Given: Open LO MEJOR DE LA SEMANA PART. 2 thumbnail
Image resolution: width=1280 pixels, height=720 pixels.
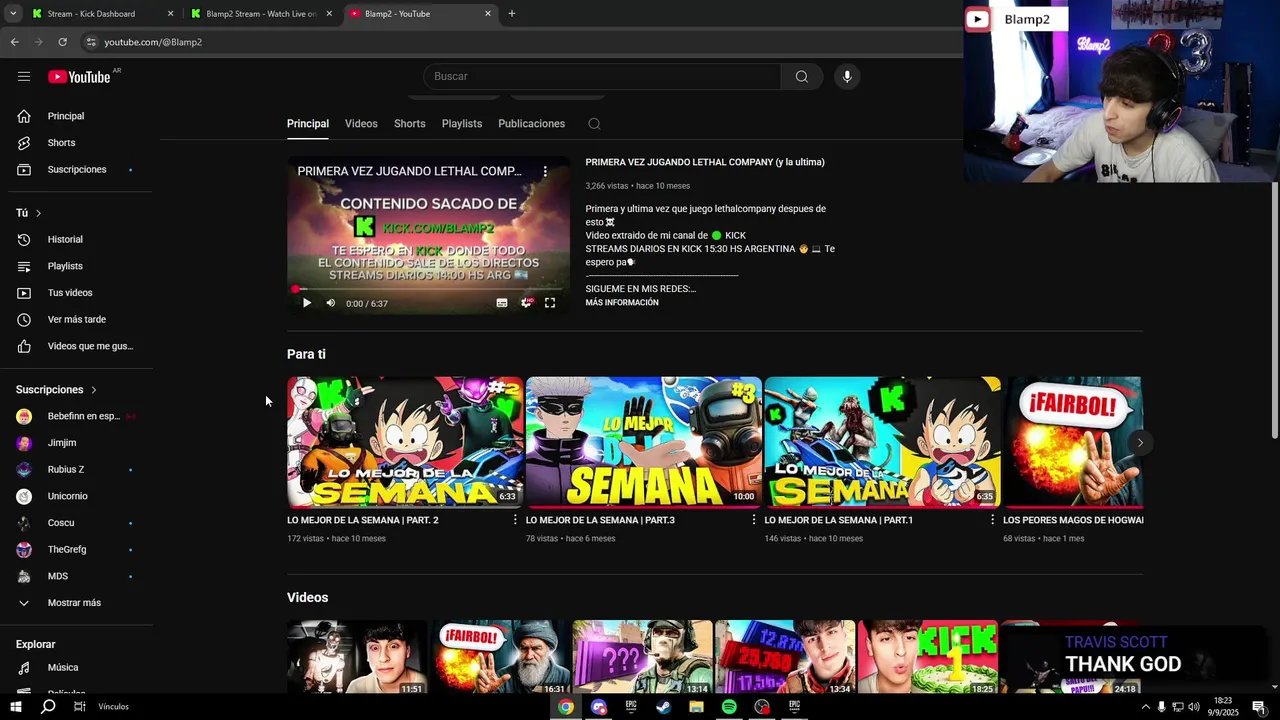Looking at the screenshot, I should [405, 442].
